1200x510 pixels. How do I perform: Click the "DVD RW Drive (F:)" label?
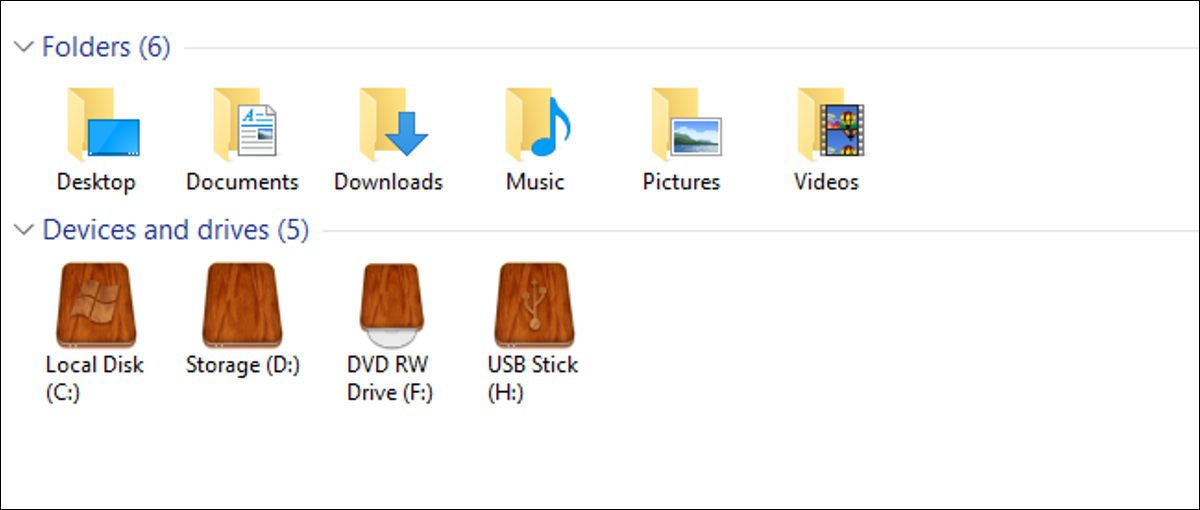click(390, 379)
